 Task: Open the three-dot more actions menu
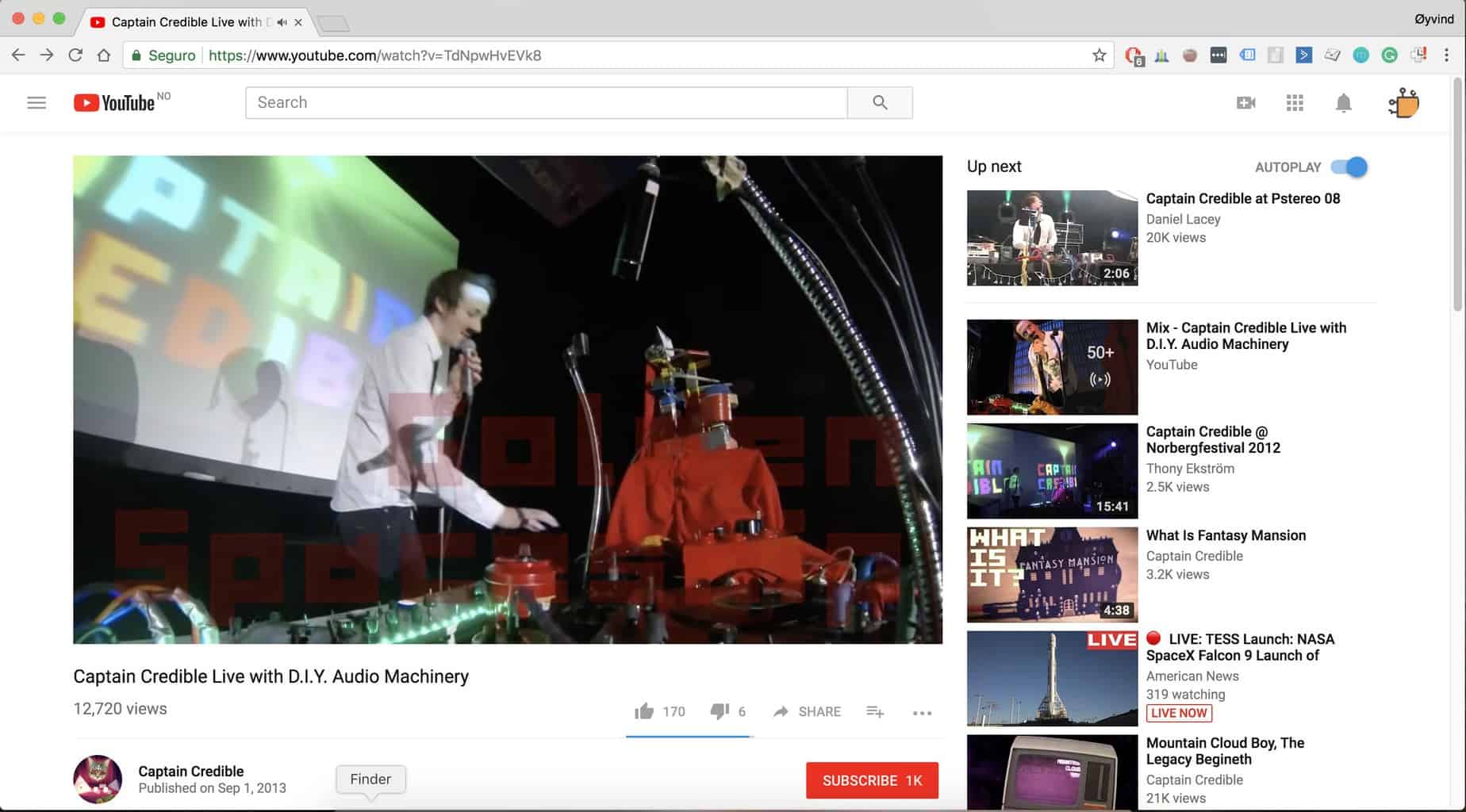click(922, 713)
